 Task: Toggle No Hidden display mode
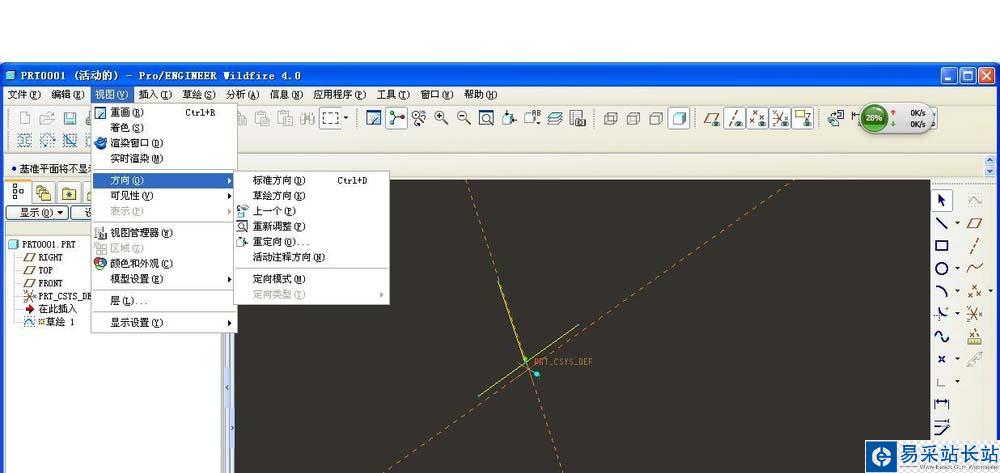click(656, 118)
